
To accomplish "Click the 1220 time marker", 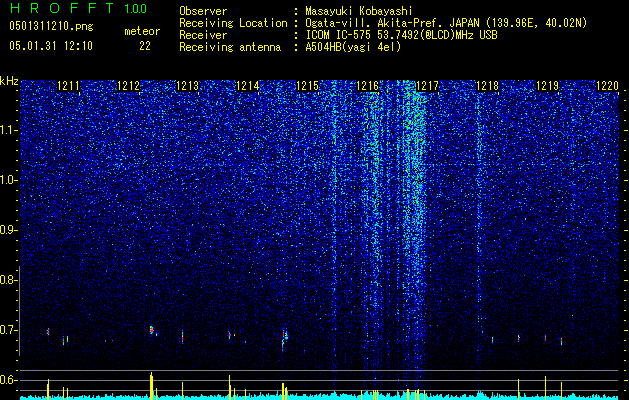I will (607, 86).
